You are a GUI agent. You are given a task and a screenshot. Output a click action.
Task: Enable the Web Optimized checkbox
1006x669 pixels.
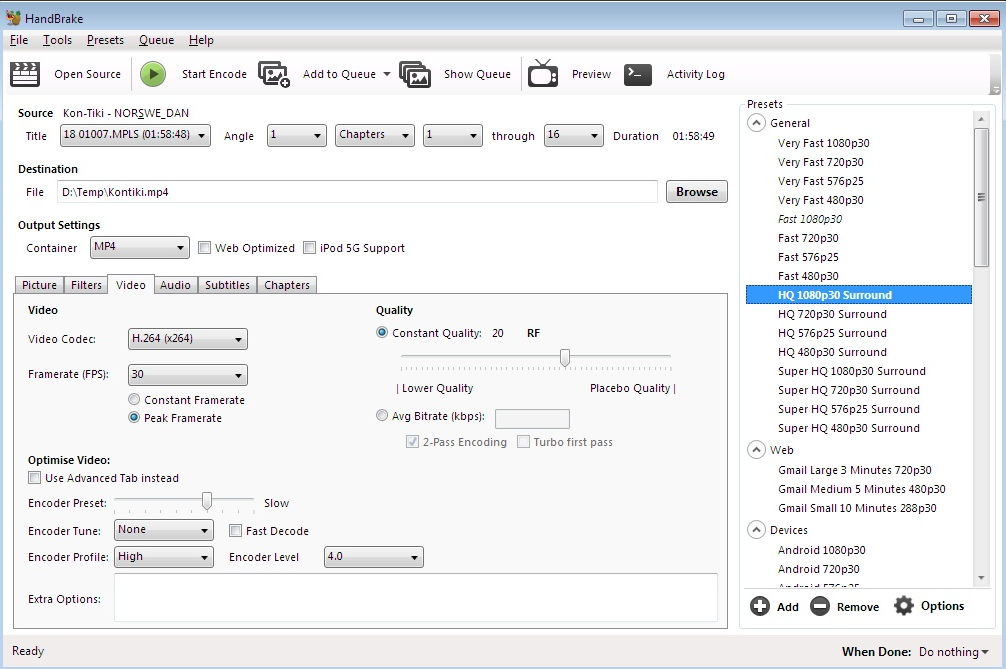tap(205, 248)
